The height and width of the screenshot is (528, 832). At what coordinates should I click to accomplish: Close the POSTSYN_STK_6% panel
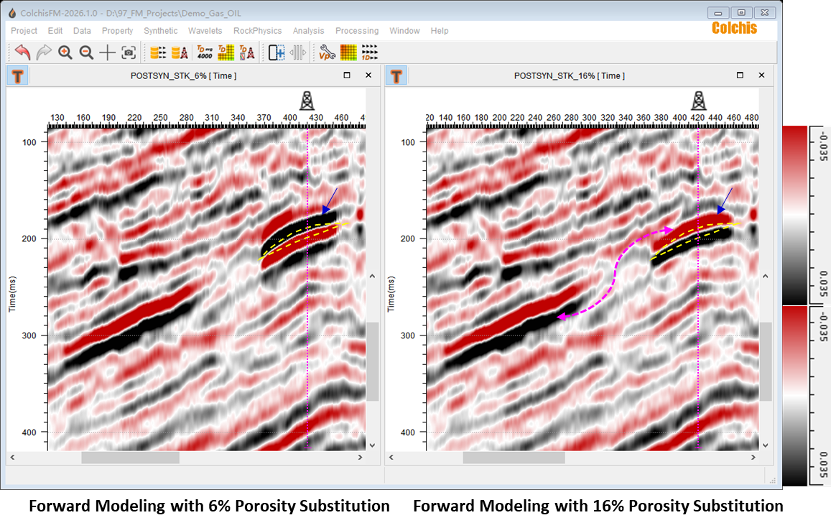[x=368, y=75]
